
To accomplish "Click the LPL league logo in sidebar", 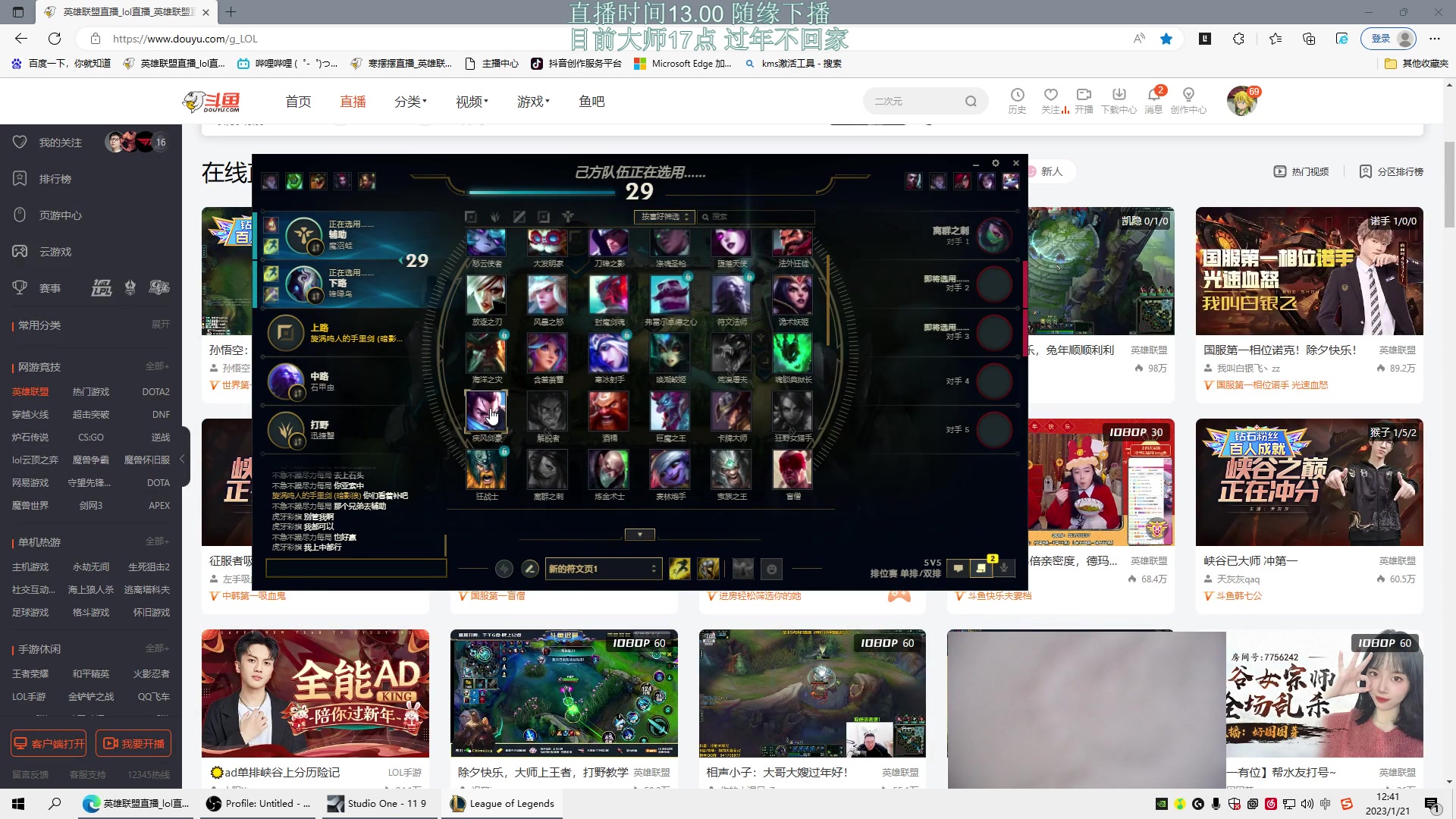I will point(102,288).
